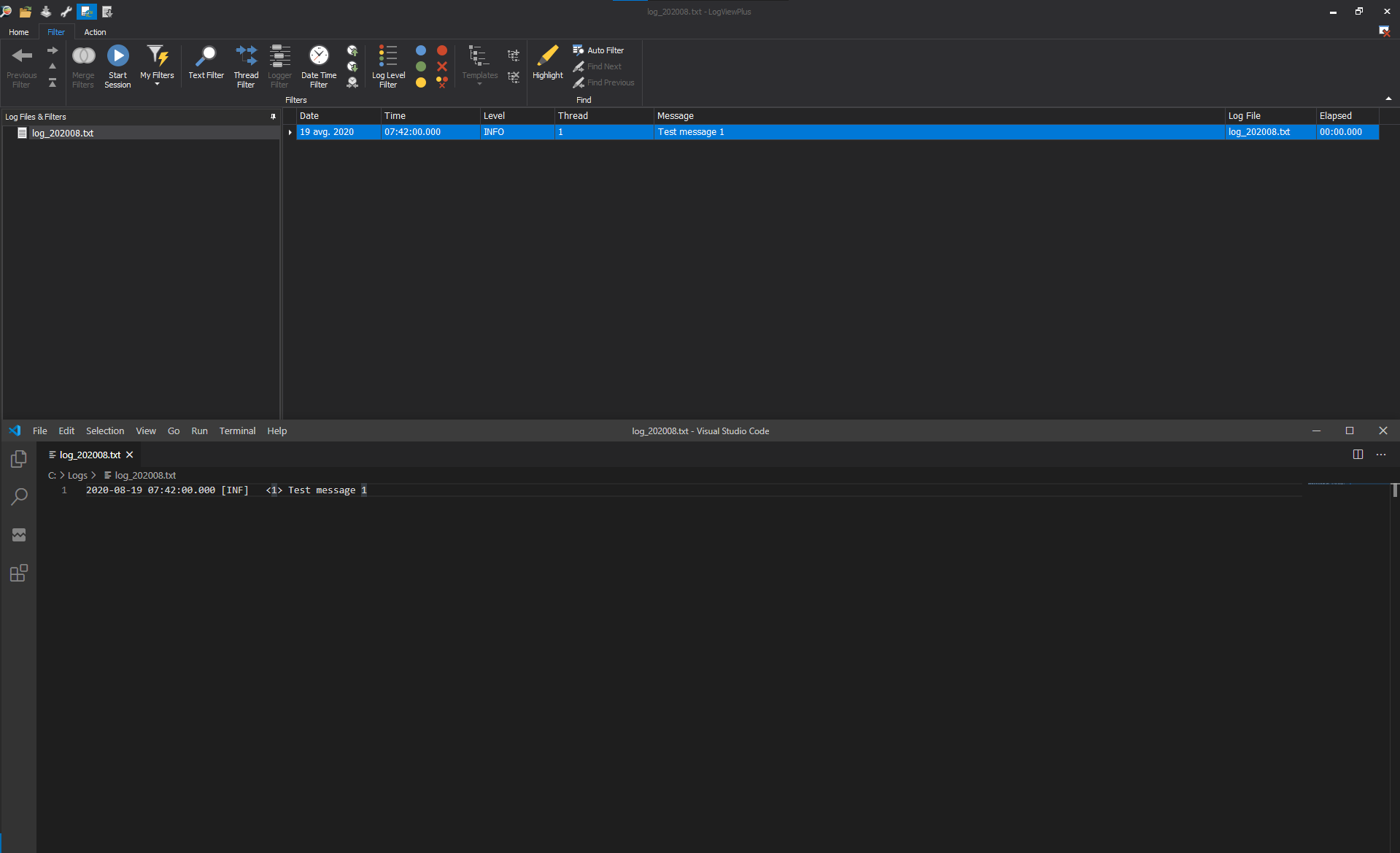This screenshot has width=1400, height=853.
Task: Click Find Previous in ribbon
Action: point(603,82)
